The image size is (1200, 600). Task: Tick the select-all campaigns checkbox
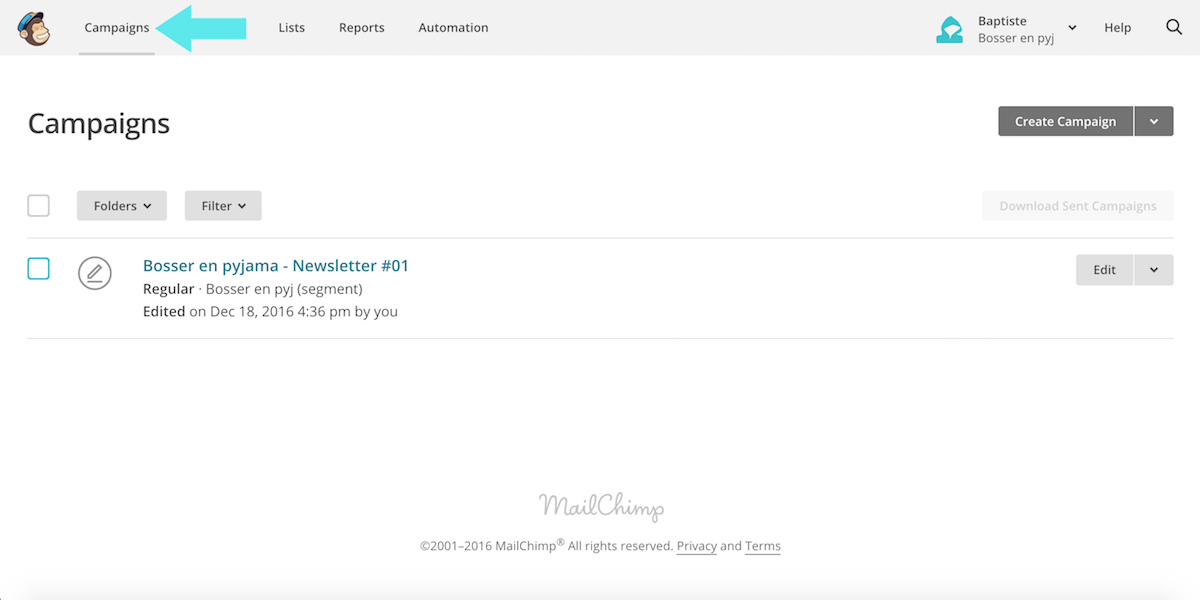pos(38,205)
